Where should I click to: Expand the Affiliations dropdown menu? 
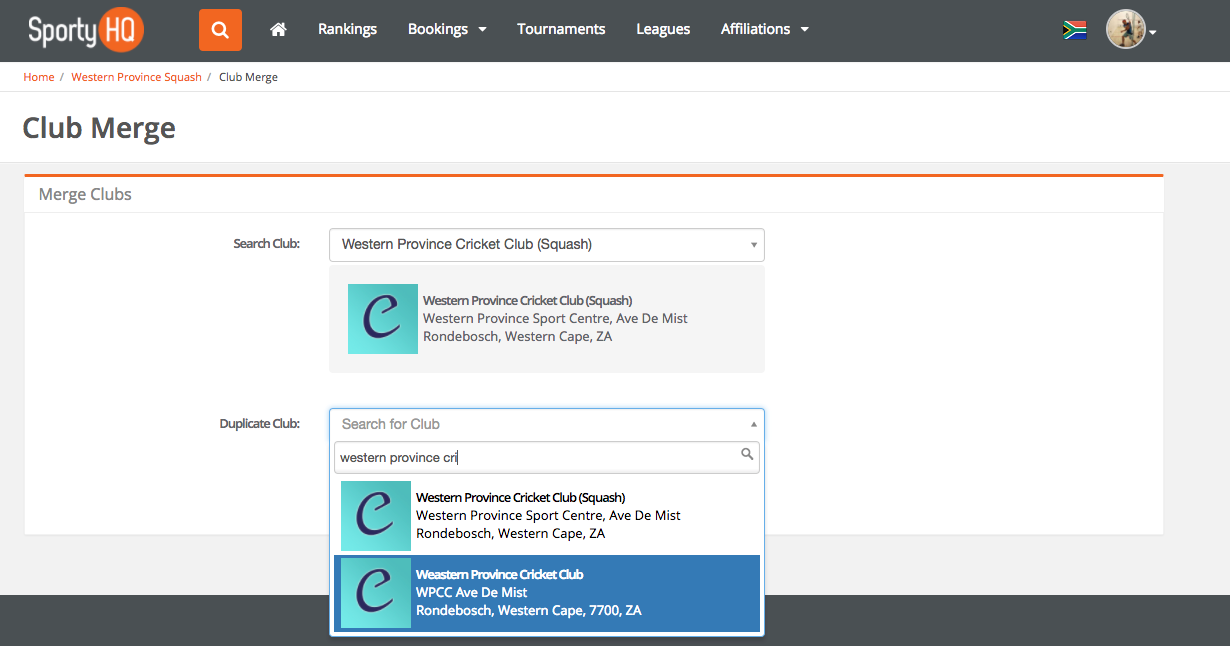point(765,29)
